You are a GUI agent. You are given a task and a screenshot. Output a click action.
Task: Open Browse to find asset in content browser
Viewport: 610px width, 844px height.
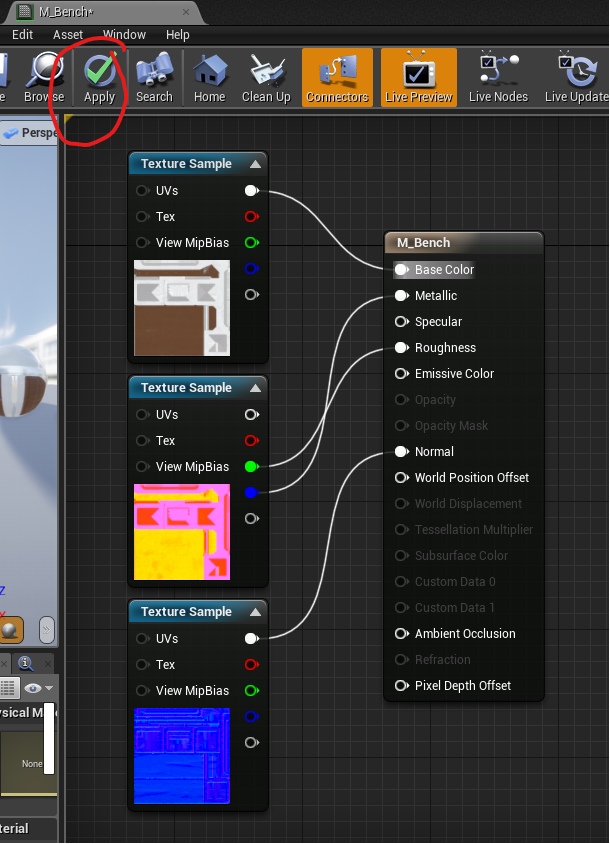(x=44, y=78)
